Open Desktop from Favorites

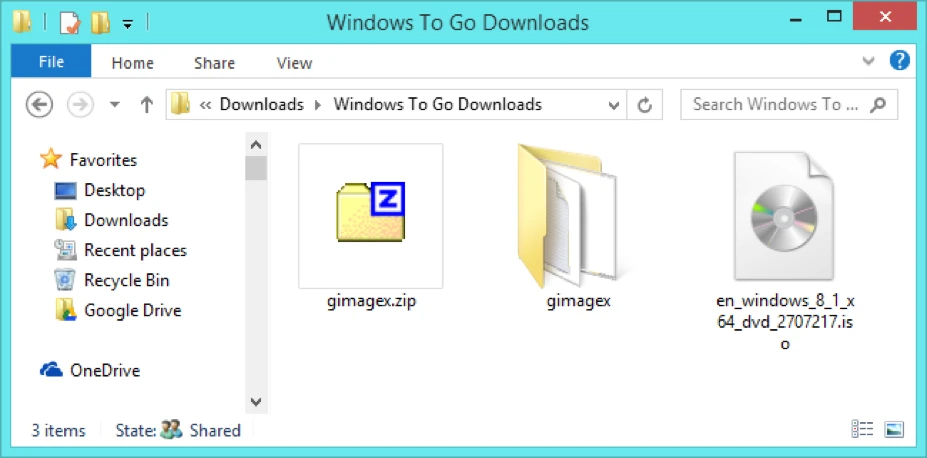coord(115,190)
